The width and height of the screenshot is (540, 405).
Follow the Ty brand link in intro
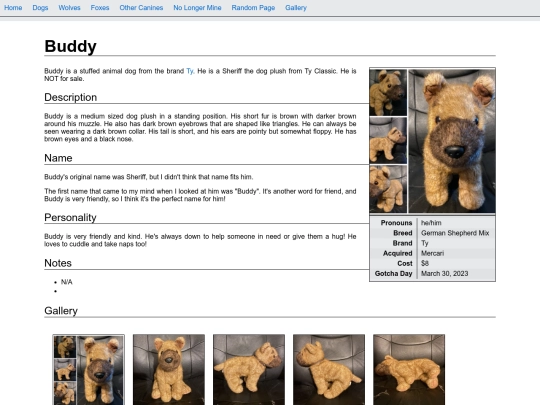(190, 71)
